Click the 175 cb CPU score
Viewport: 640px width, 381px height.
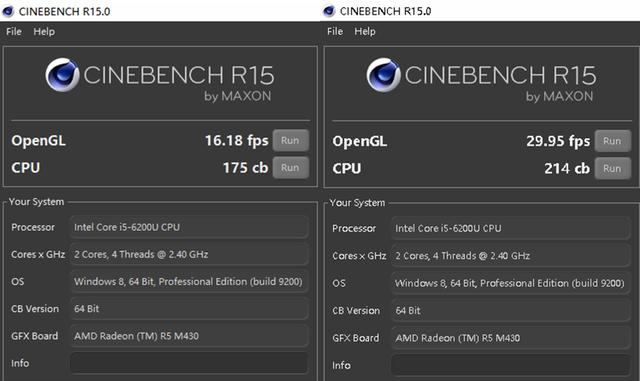click(x=245, y=167)
